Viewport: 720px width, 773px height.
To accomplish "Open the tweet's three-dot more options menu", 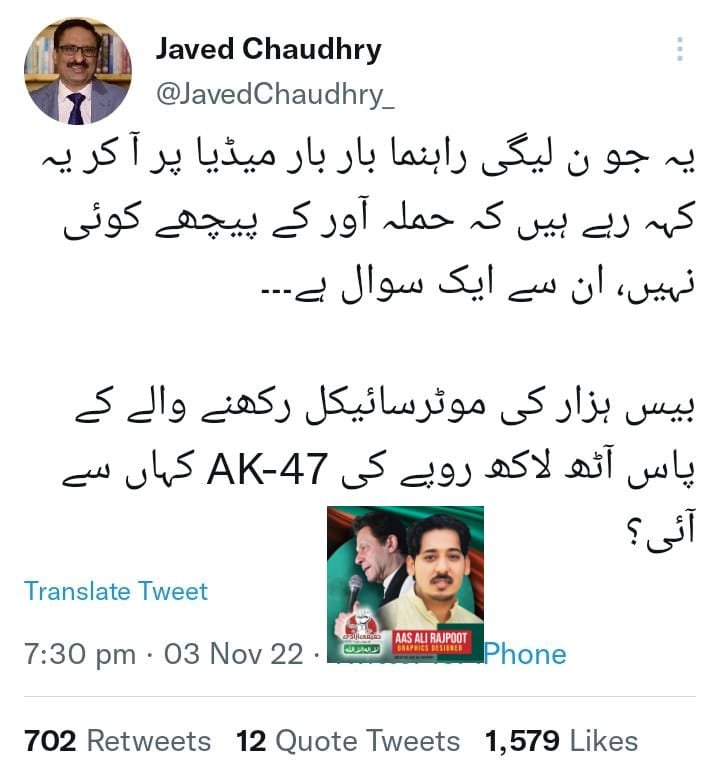I will 680,49.
